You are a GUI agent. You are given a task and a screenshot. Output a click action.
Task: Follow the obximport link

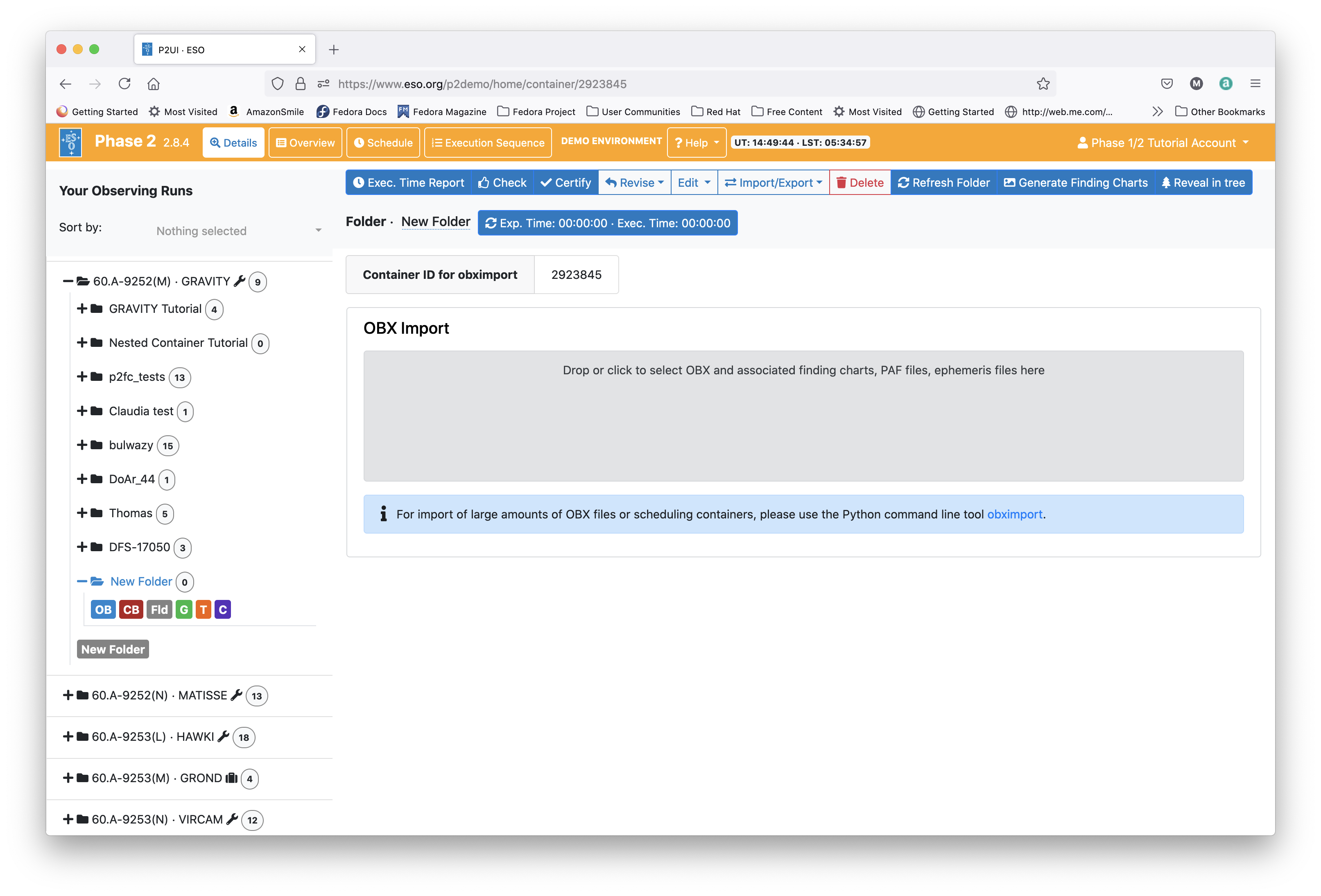pos(1015,514)
